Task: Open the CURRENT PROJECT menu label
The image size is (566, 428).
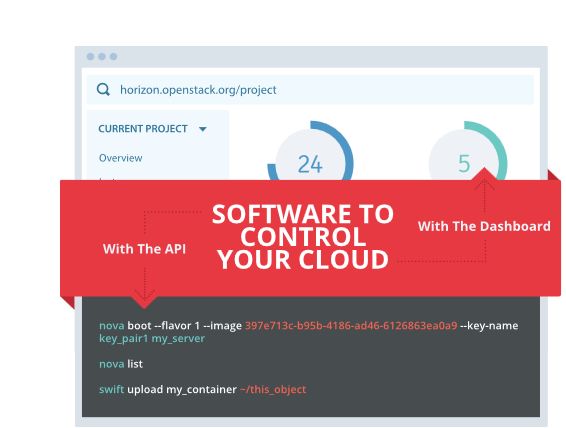Action: click(143, 128)
